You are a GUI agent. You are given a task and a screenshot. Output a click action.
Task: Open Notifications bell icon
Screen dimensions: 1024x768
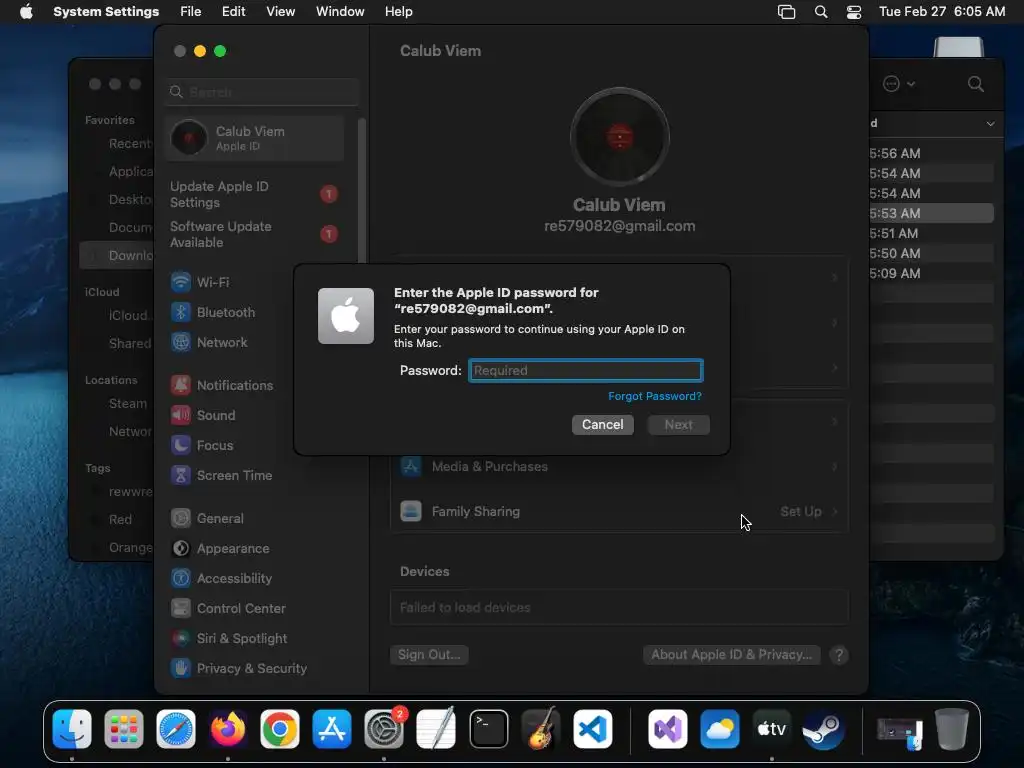pyautogui.click(x=181, y=385)
